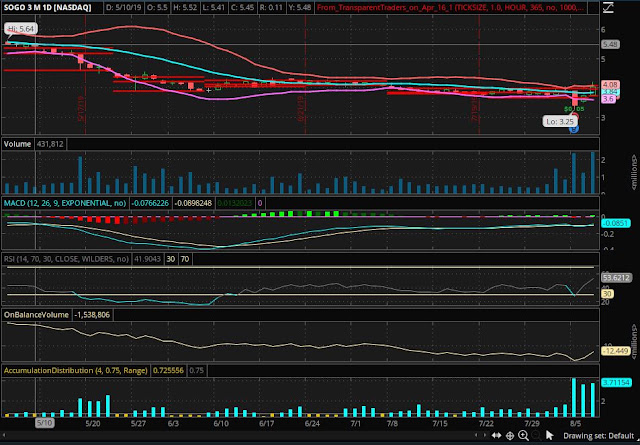Click the RSI study label
640x445 pixels.
click(x=66, y=259)
